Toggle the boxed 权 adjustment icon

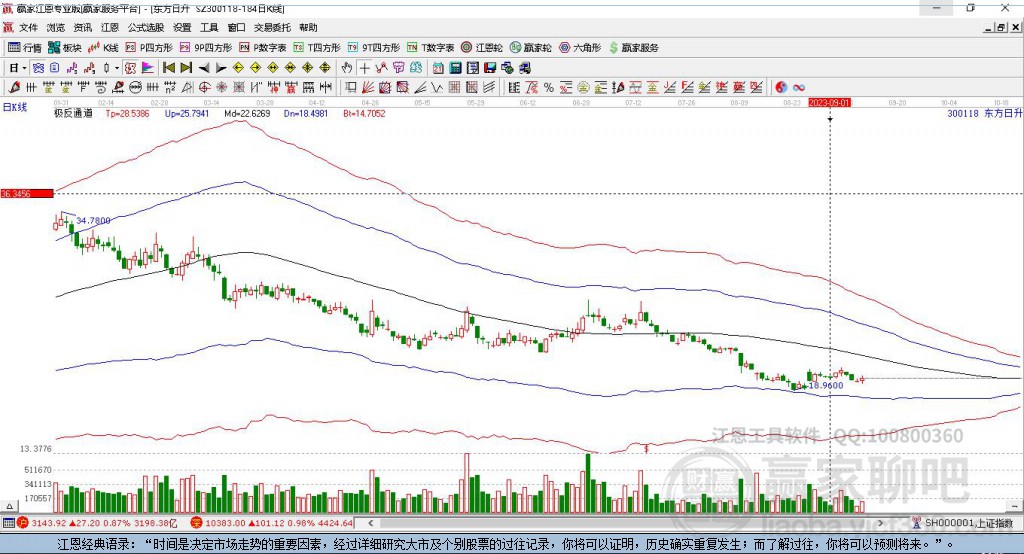tap(131, 67)
